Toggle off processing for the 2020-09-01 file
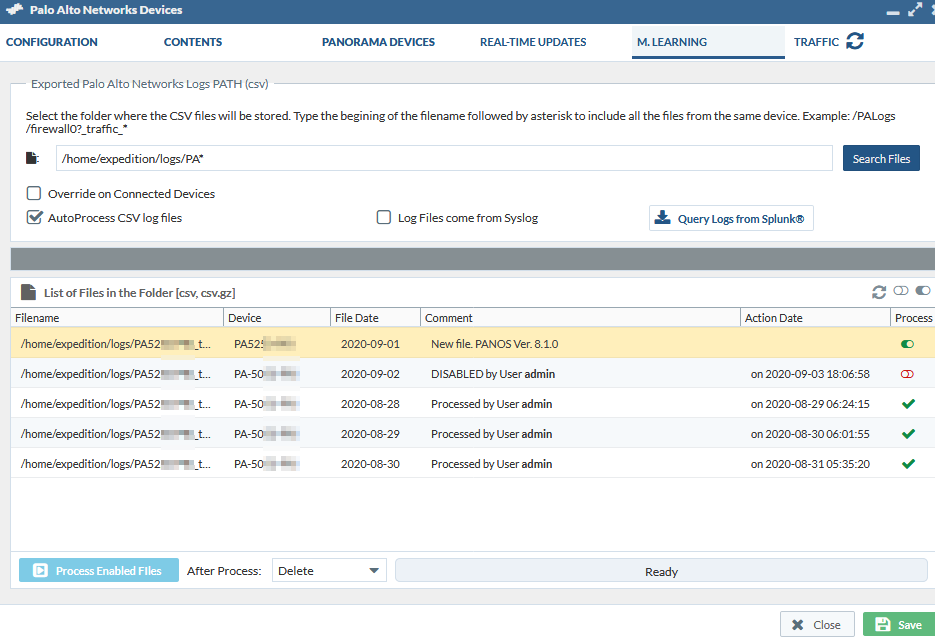The width and height of the screenshot is (935, 640). tap(908, 344)
